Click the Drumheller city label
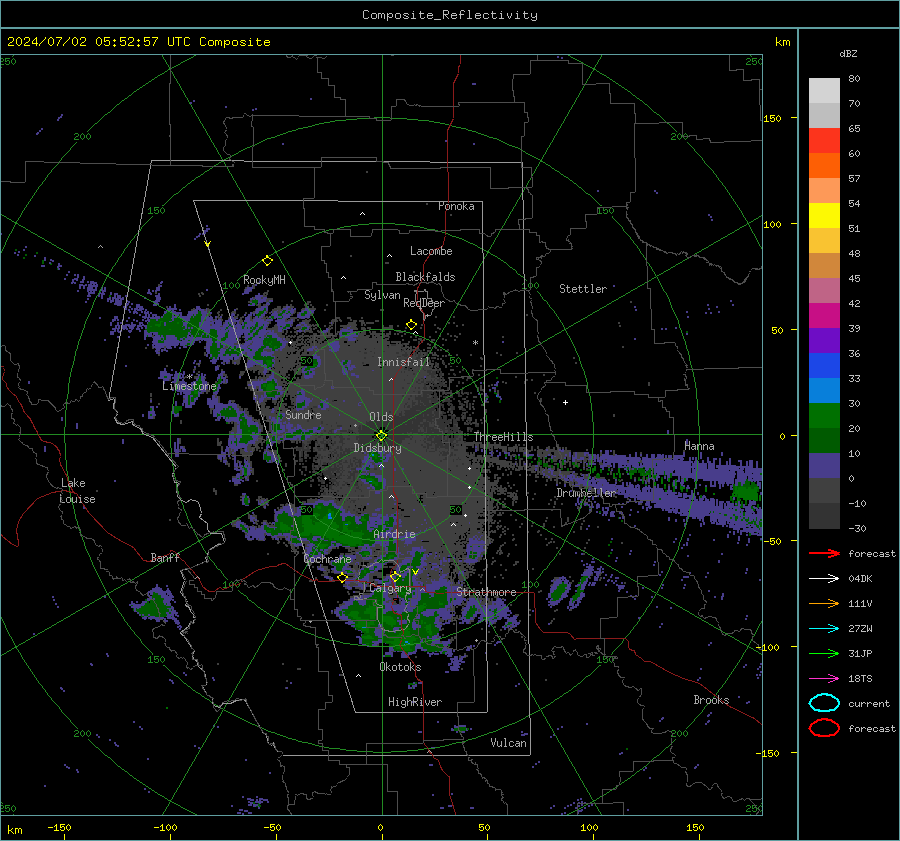Viewport: 900px width, 841px height. [586, 493]
